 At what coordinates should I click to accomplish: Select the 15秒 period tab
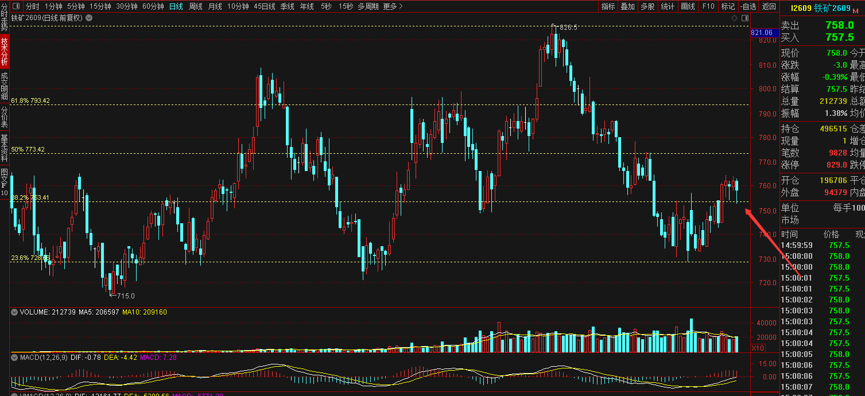click(x=346, y=7)
